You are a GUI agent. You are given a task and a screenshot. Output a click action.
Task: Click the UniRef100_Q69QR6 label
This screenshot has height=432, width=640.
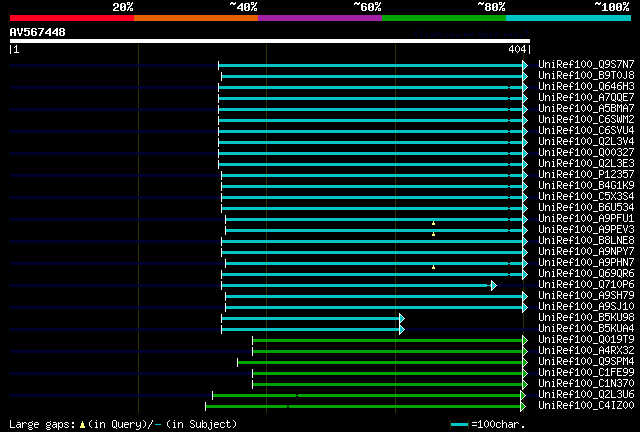(x=586, y=273)
